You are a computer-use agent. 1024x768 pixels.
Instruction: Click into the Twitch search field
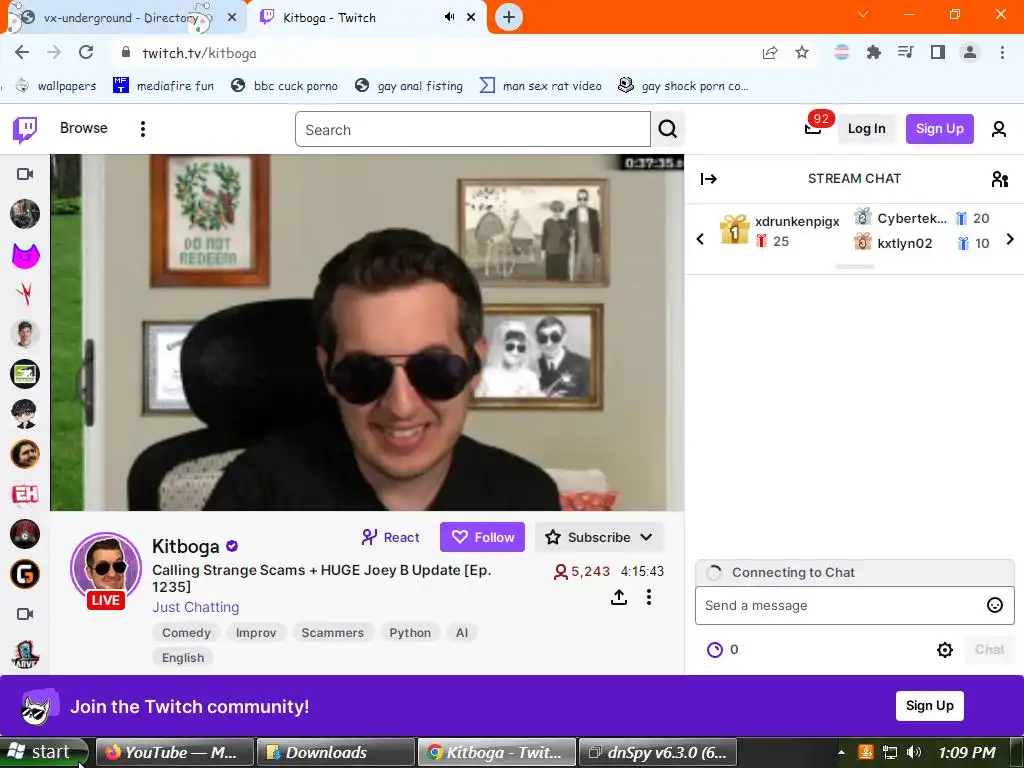(473, 129)
